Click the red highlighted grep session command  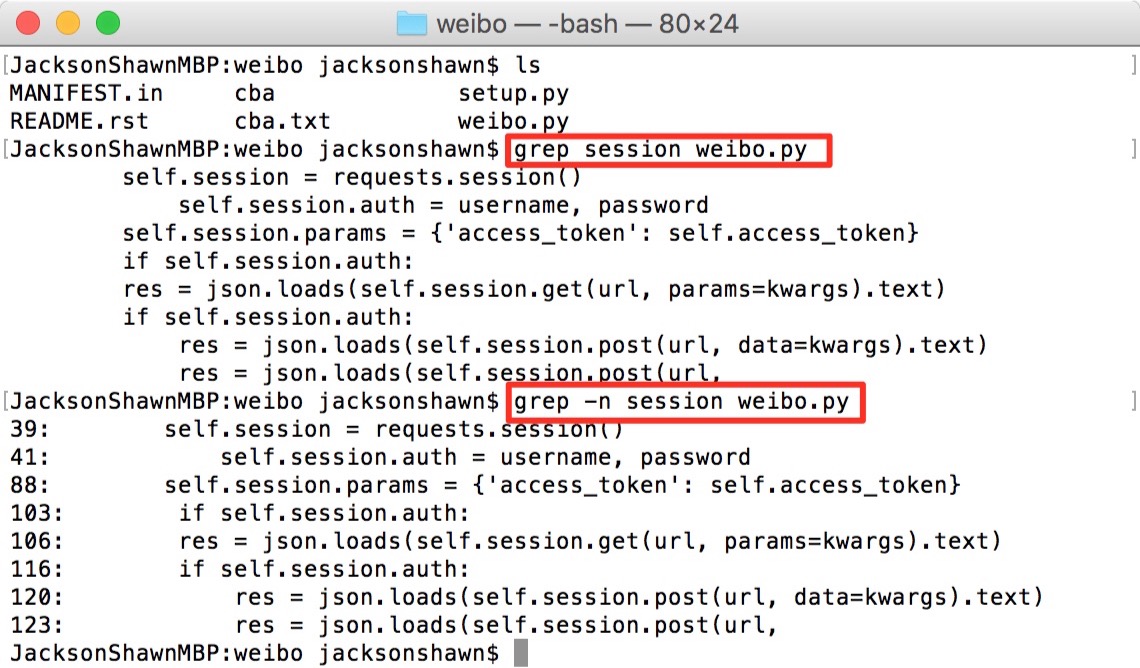667,148
